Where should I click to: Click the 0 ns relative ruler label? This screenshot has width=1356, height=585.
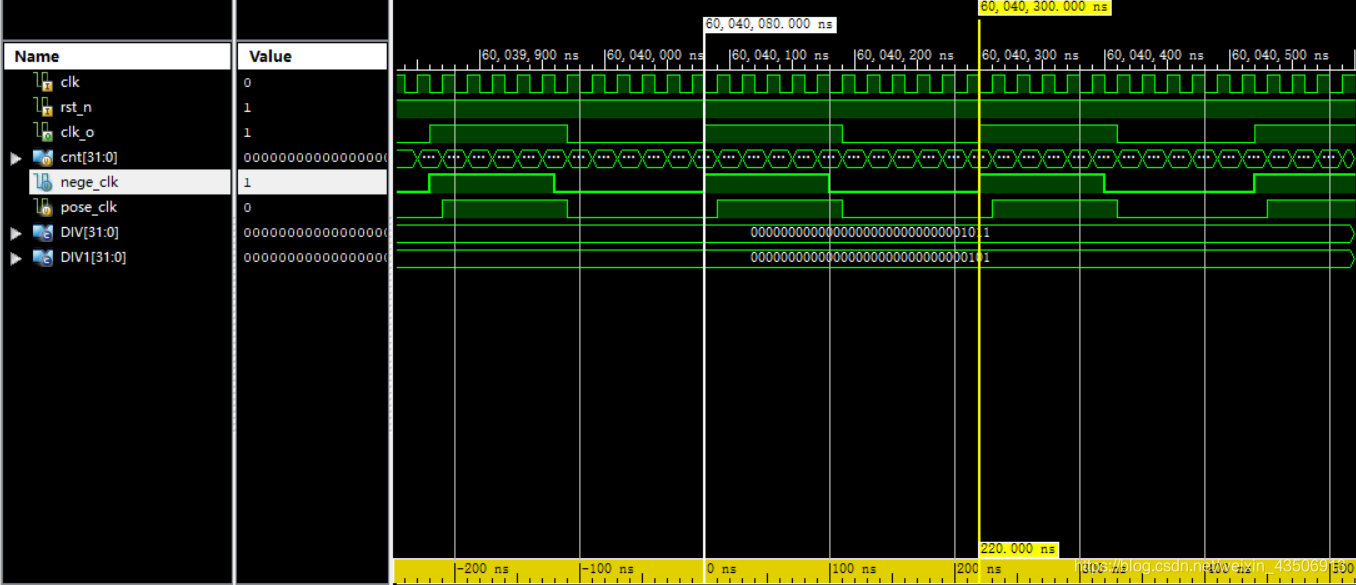tap(720, 569)
